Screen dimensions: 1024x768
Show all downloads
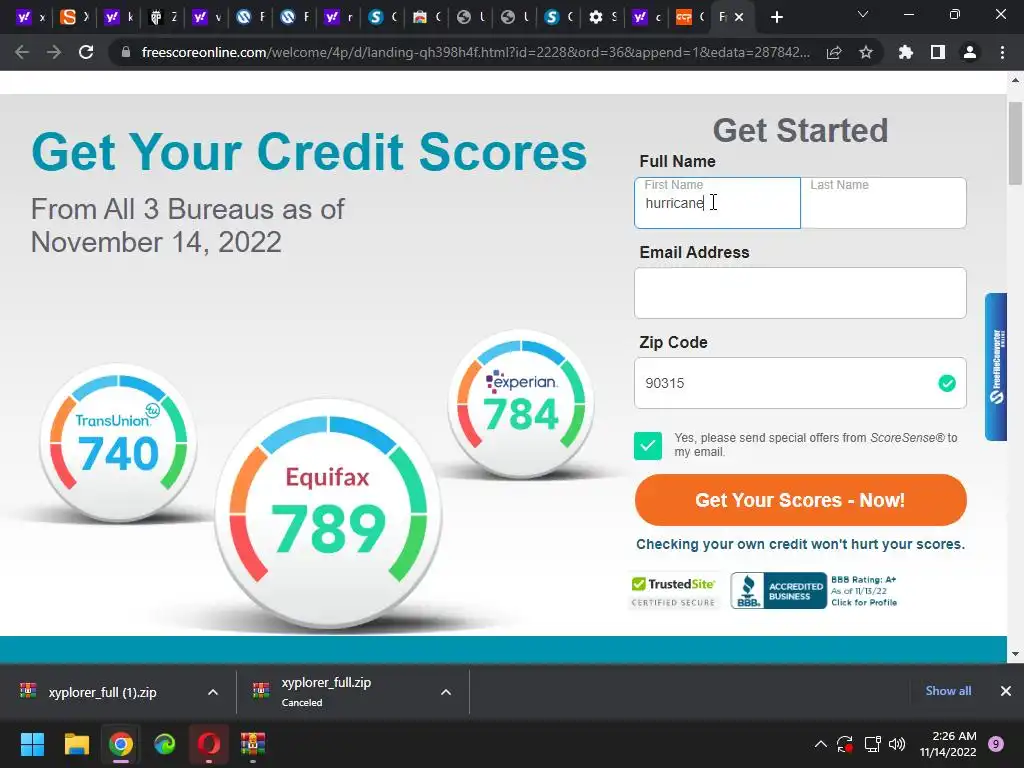[948, 691]
